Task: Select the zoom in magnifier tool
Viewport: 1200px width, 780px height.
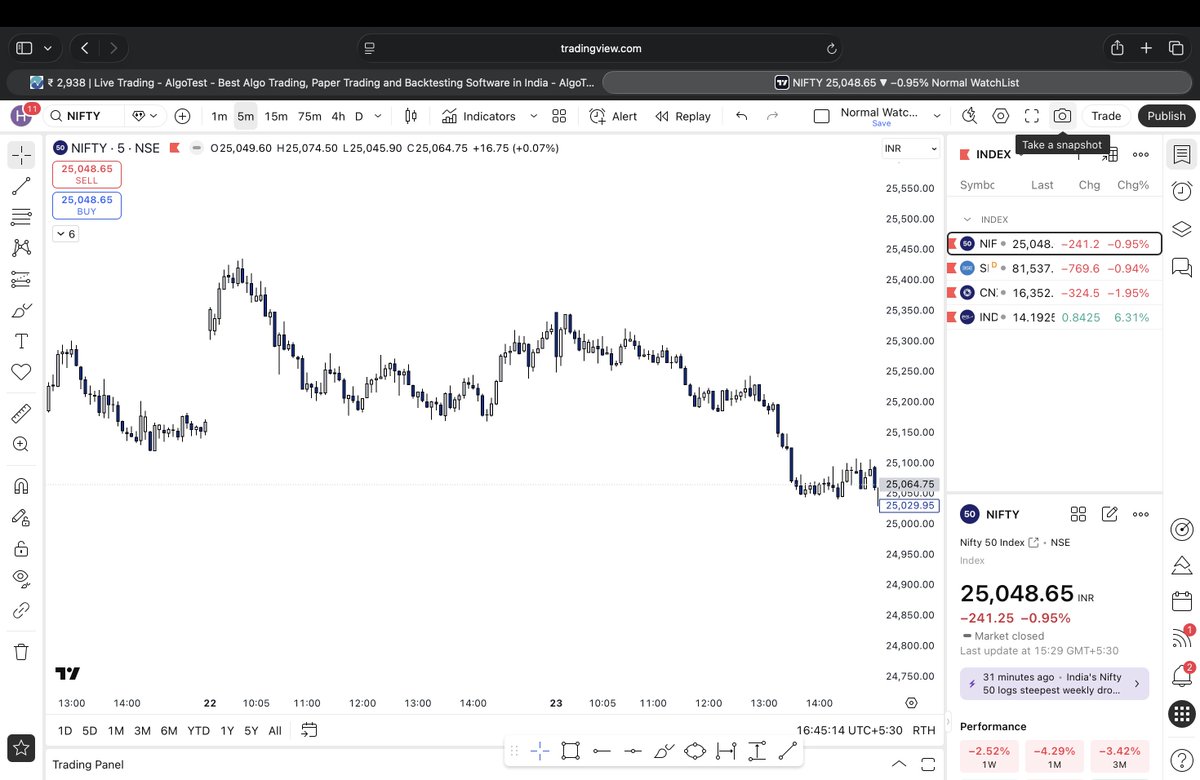Action: coord(21,444)
